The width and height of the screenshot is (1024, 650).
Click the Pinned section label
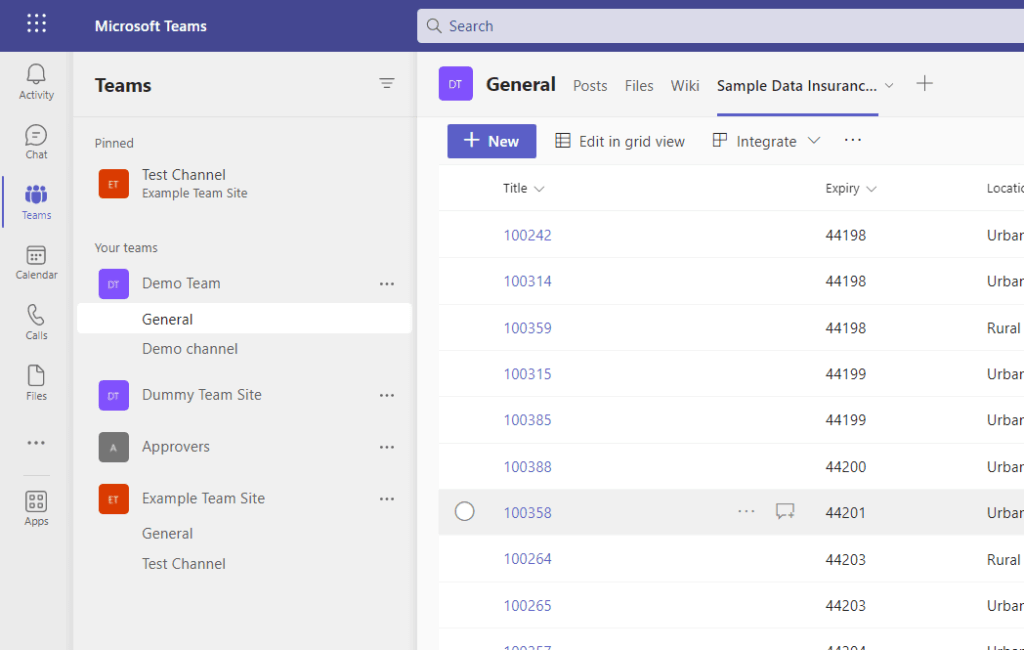(x=114, y=143)
